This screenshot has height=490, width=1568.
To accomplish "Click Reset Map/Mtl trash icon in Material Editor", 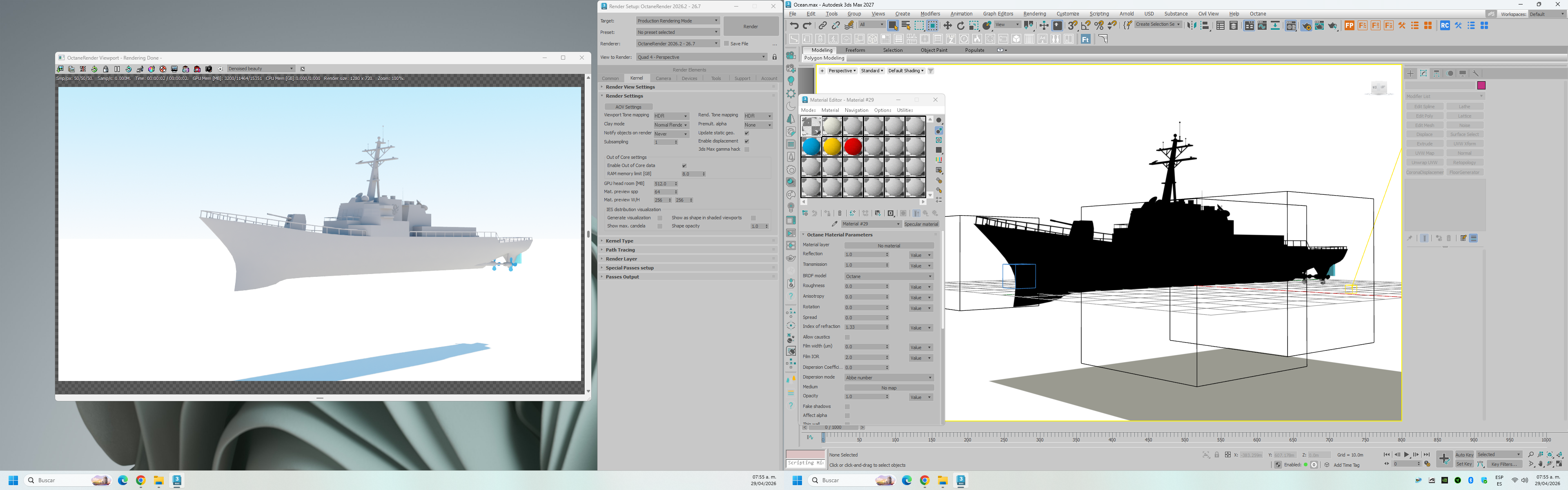I will [840, 213].
